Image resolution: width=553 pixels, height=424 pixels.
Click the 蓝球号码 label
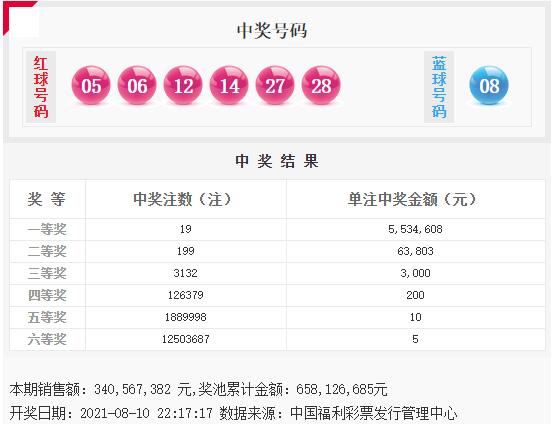pos(439,87)
